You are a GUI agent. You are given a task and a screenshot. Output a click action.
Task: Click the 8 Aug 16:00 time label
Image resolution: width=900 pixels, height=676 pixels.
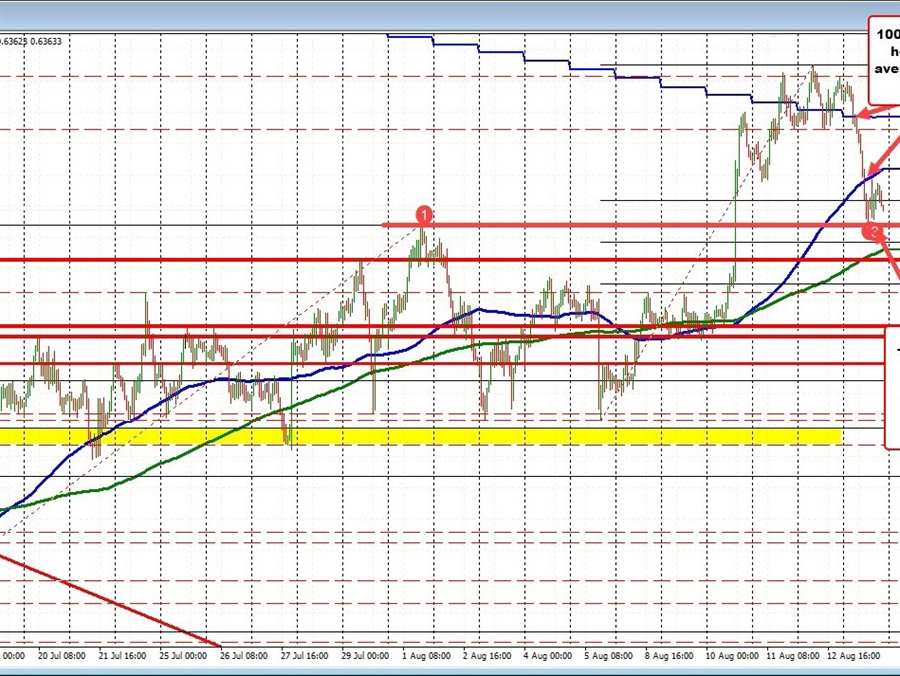pyautogui.click(x=670, y=656)
